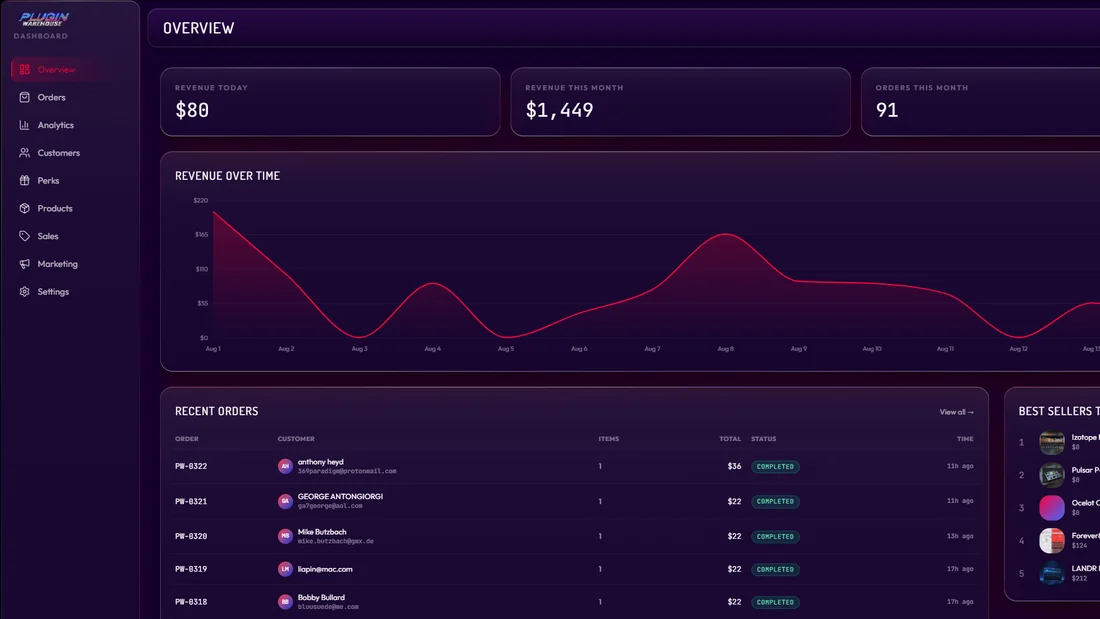The width and height of the screenshot is (1100, 619).
Task: Click the Revenue This Month card
Action: [680, 102]
